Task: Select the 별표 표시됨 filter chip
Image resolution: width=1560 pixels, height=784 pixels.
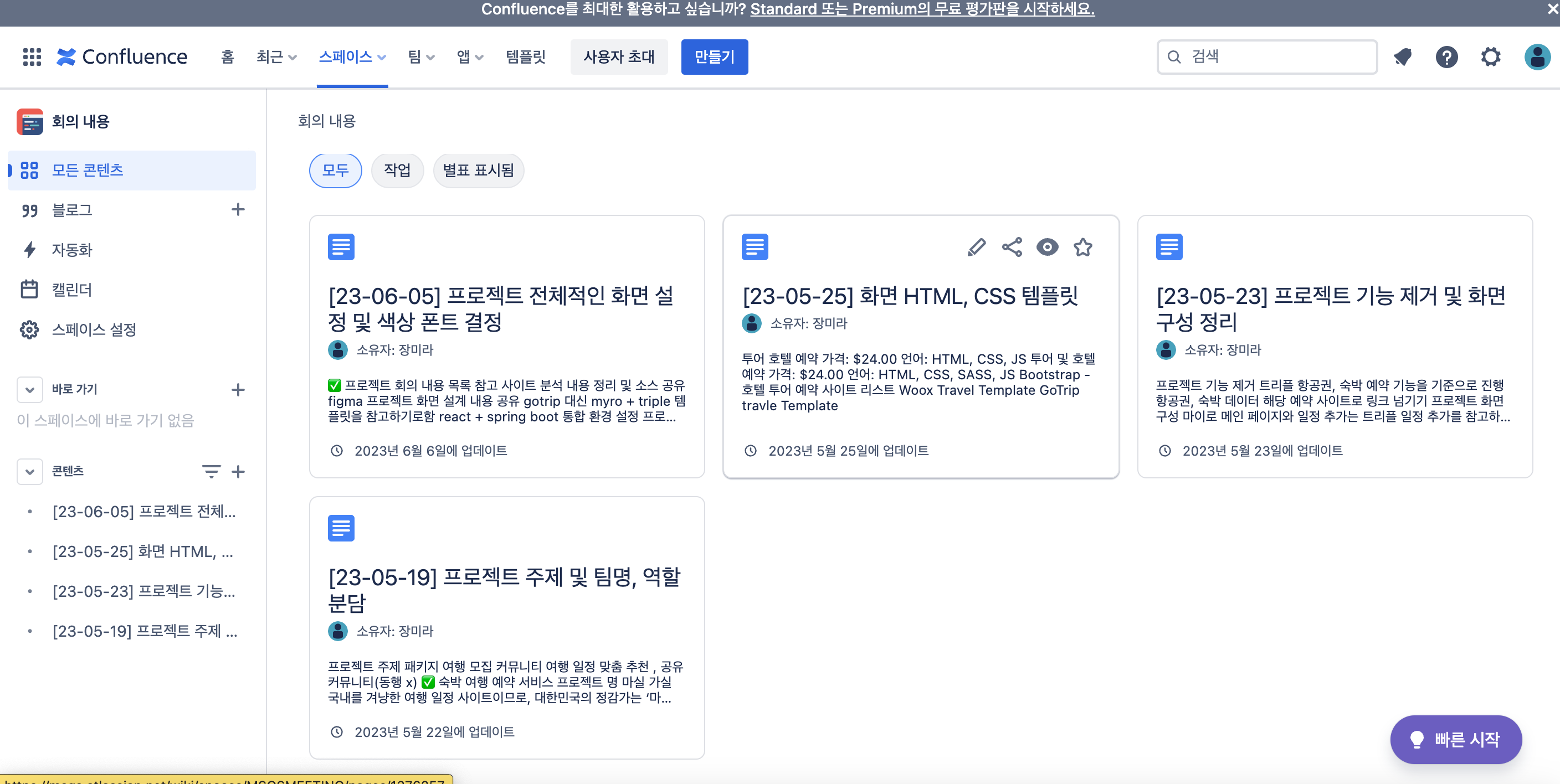Action: tap(478, 171)
